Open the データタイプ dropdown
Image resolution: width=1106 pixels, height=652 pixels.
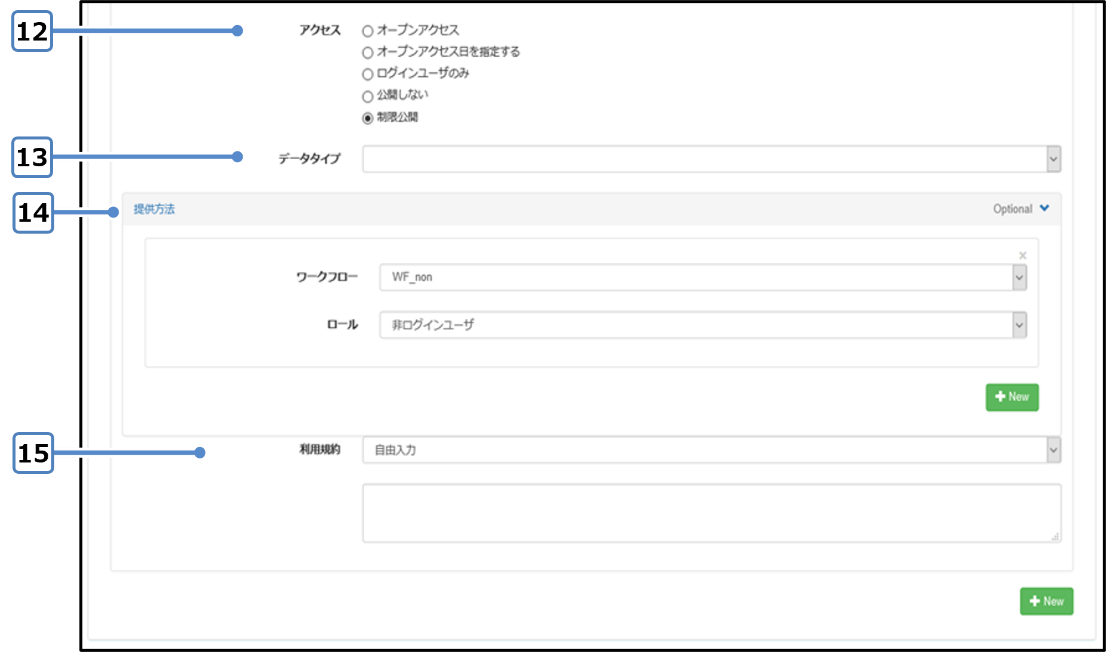[x=710, y=159]
